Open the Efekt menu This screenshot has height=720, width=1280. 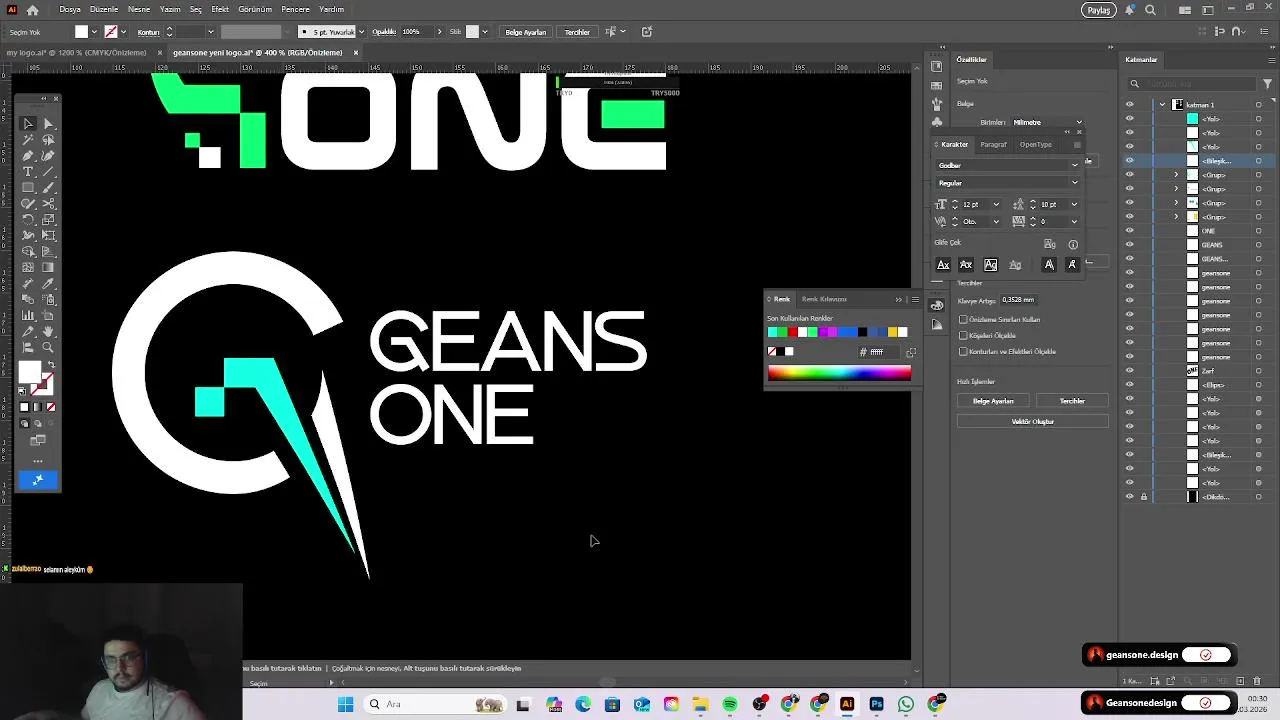[x=220, y=10]
